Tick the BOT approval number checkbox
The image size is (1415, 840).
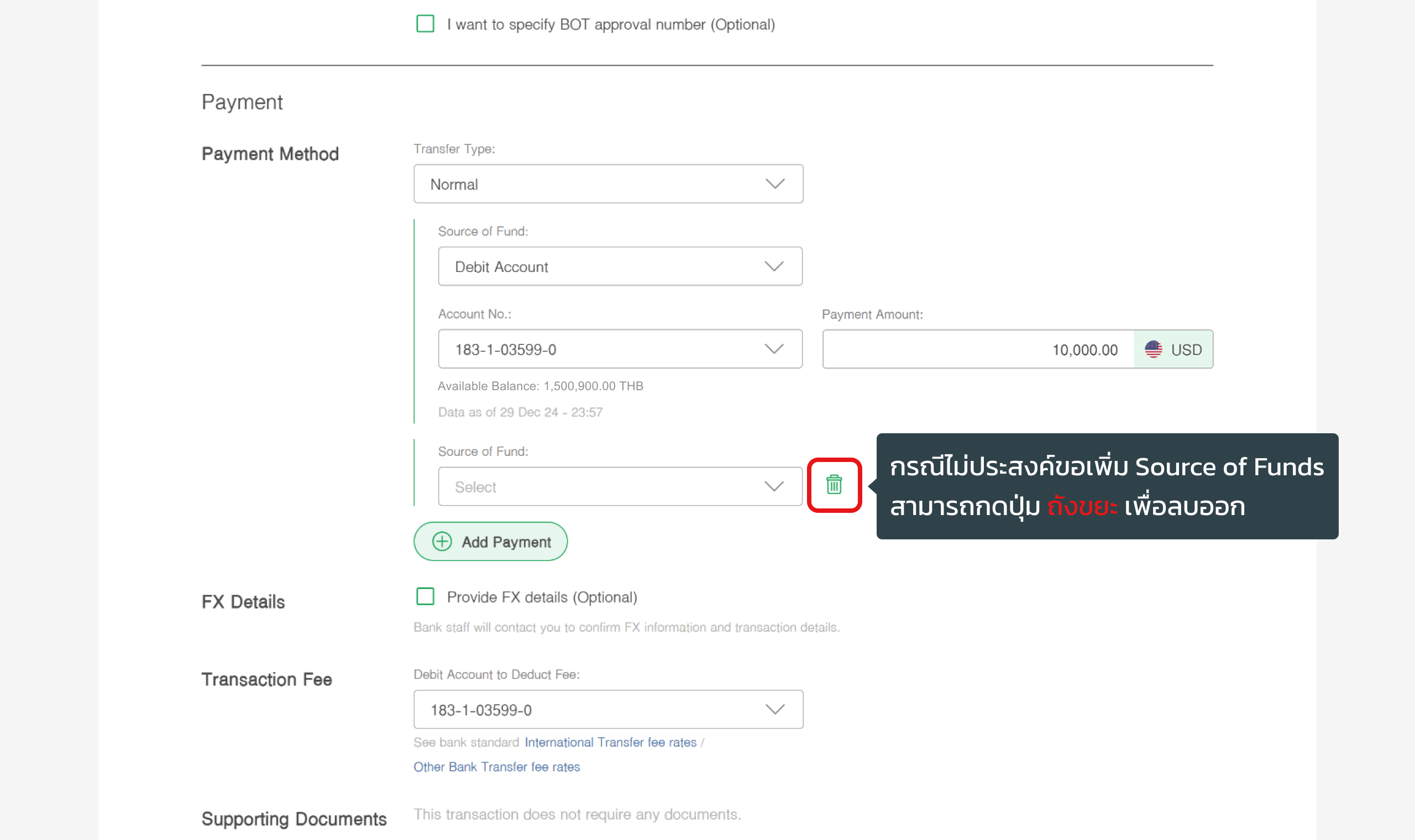(425, 24)
